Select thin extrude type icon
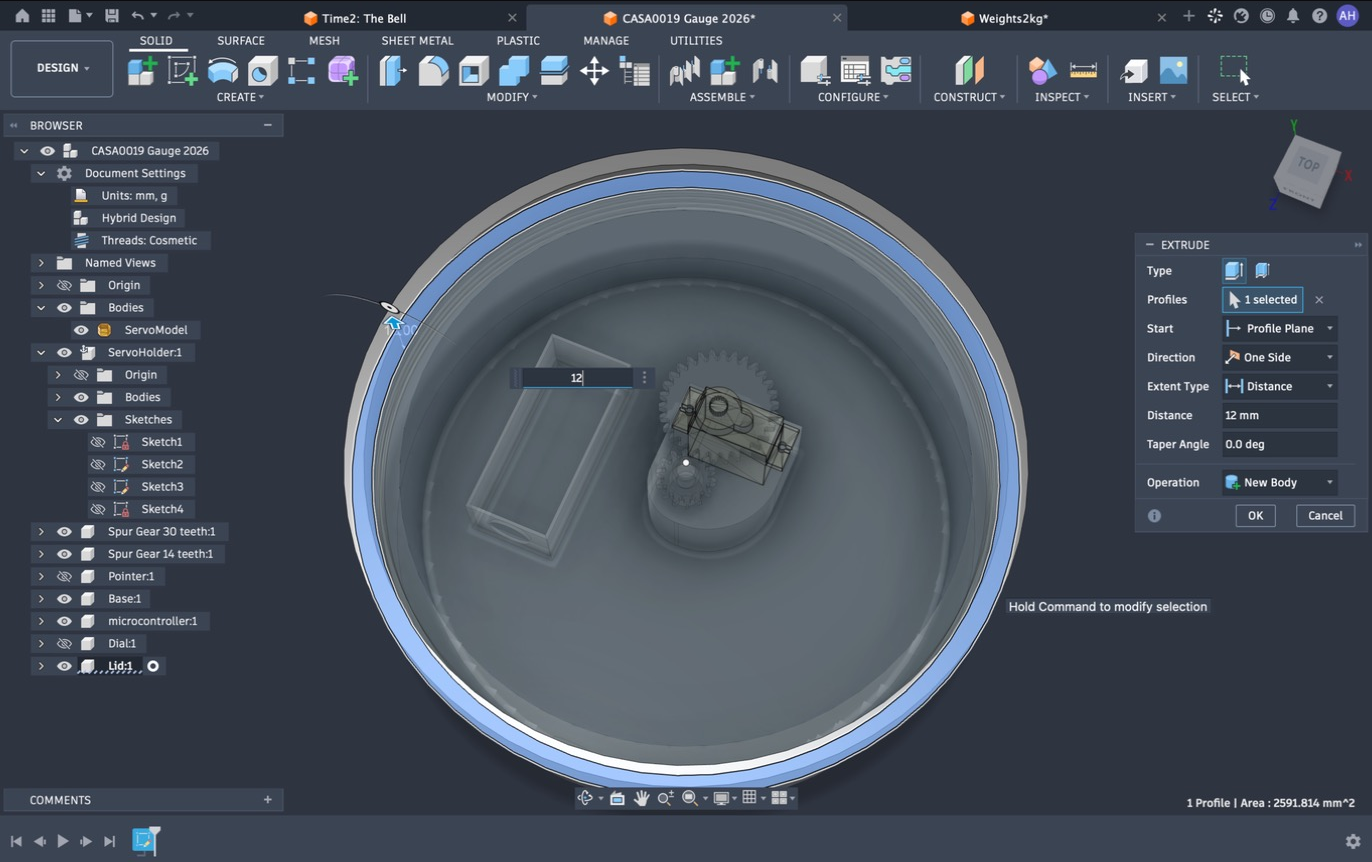1372x862 pixels. point(1262,270)
